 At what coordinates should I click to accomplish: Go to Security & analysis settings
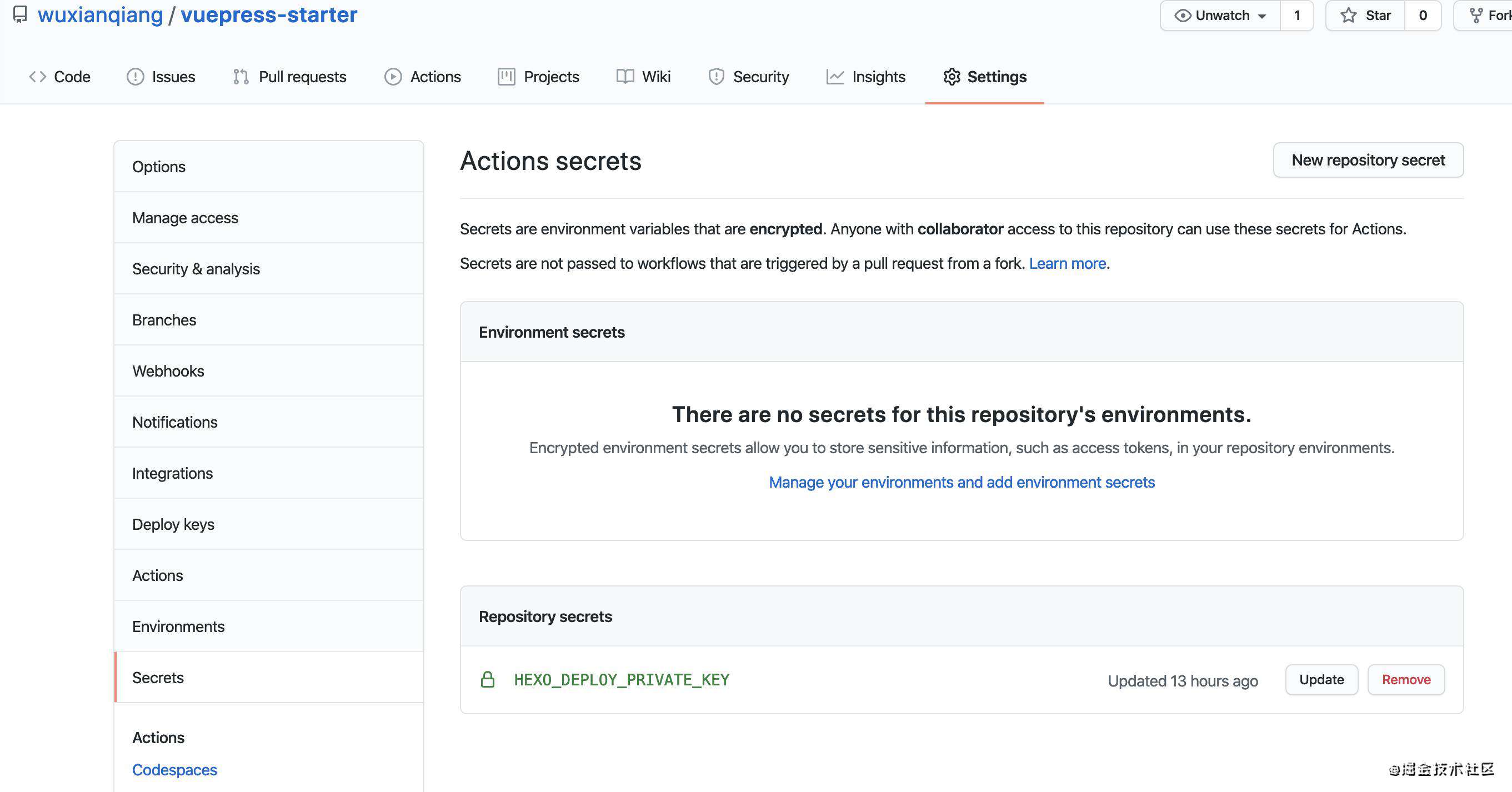pyautogui.click(x=269, y=269)
